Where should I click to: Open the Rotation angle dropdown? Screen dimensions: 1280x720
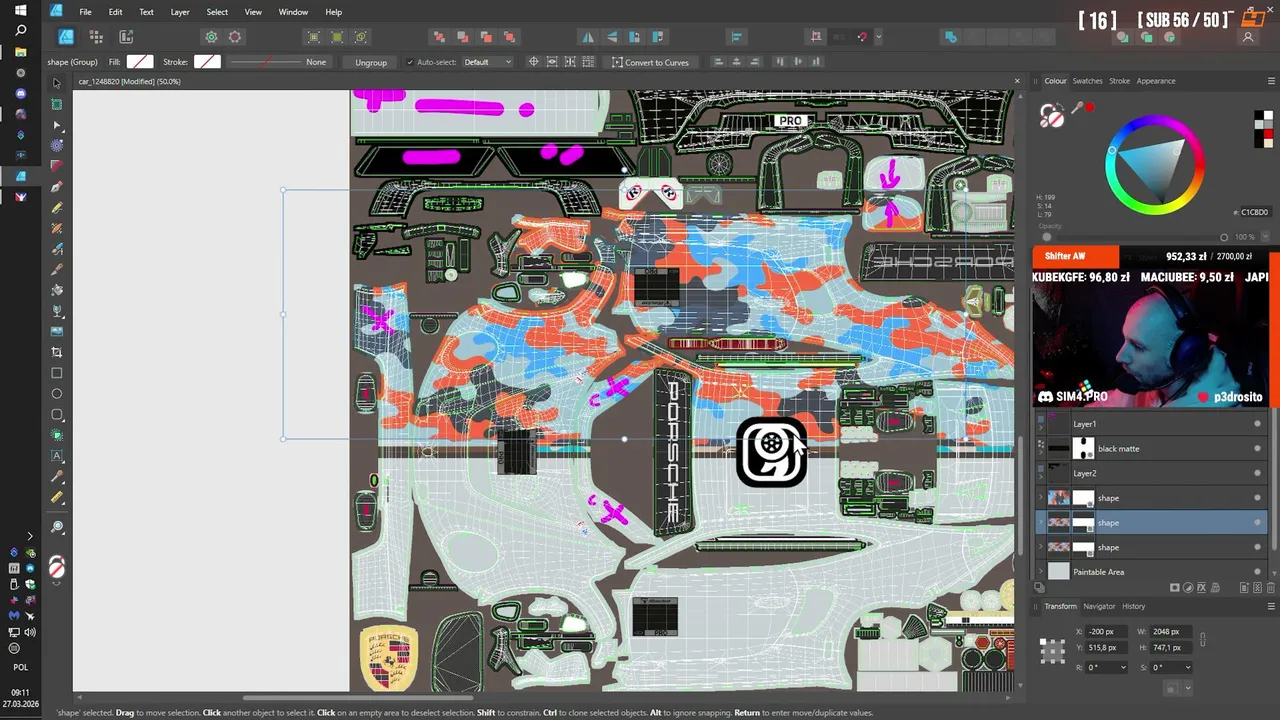click(1123, 667)
